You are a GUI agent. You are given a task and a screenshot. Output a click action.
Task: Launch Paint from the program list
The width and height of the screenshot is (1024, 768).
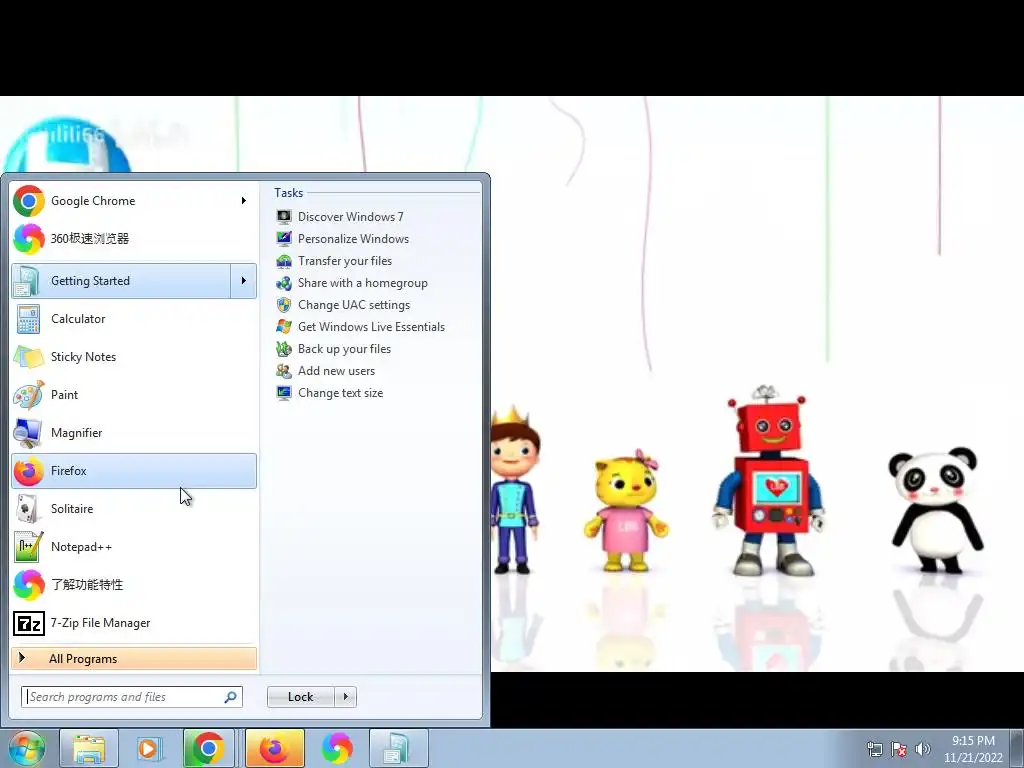tap(134, 394)
